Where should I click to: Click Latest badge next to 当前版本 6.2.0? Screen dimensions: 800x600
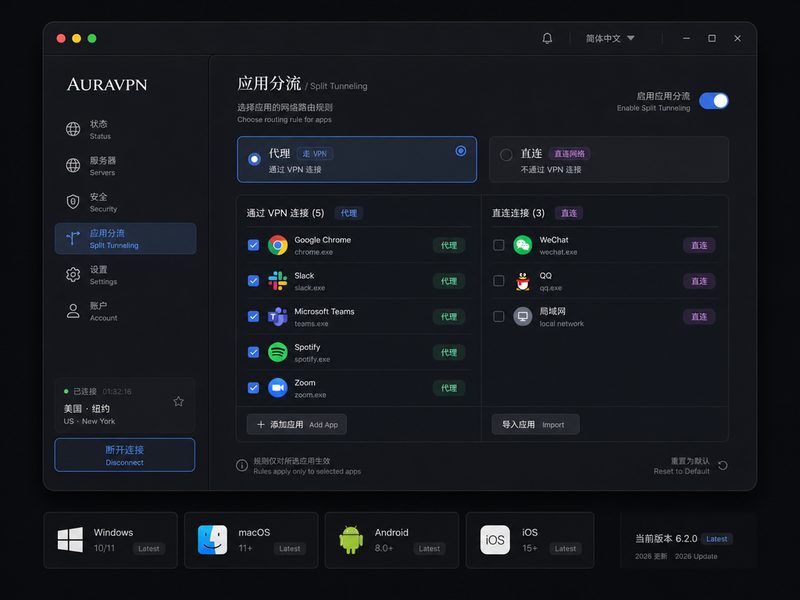[x=716, y=539]
